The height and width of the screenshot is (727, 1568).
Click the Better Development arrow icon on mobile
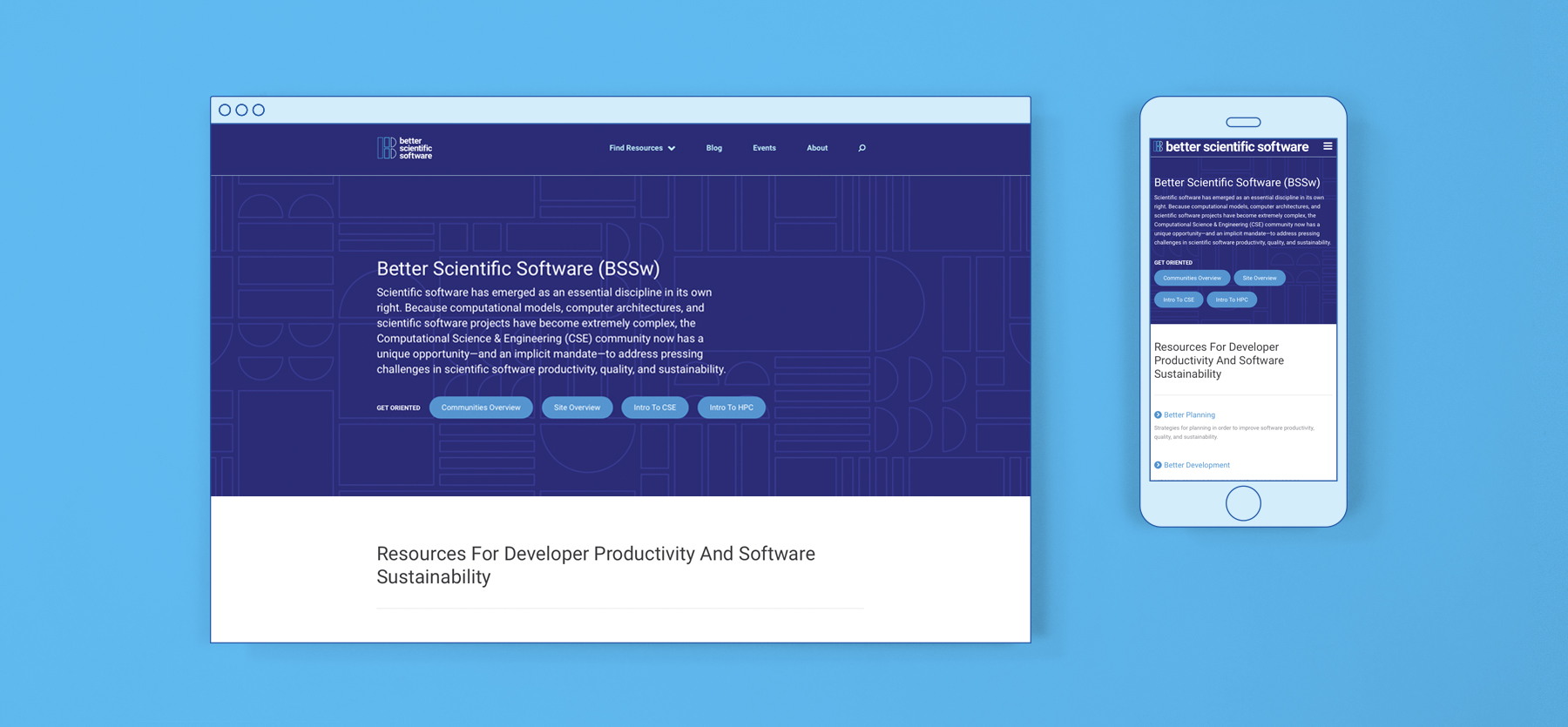(1158, 465)
